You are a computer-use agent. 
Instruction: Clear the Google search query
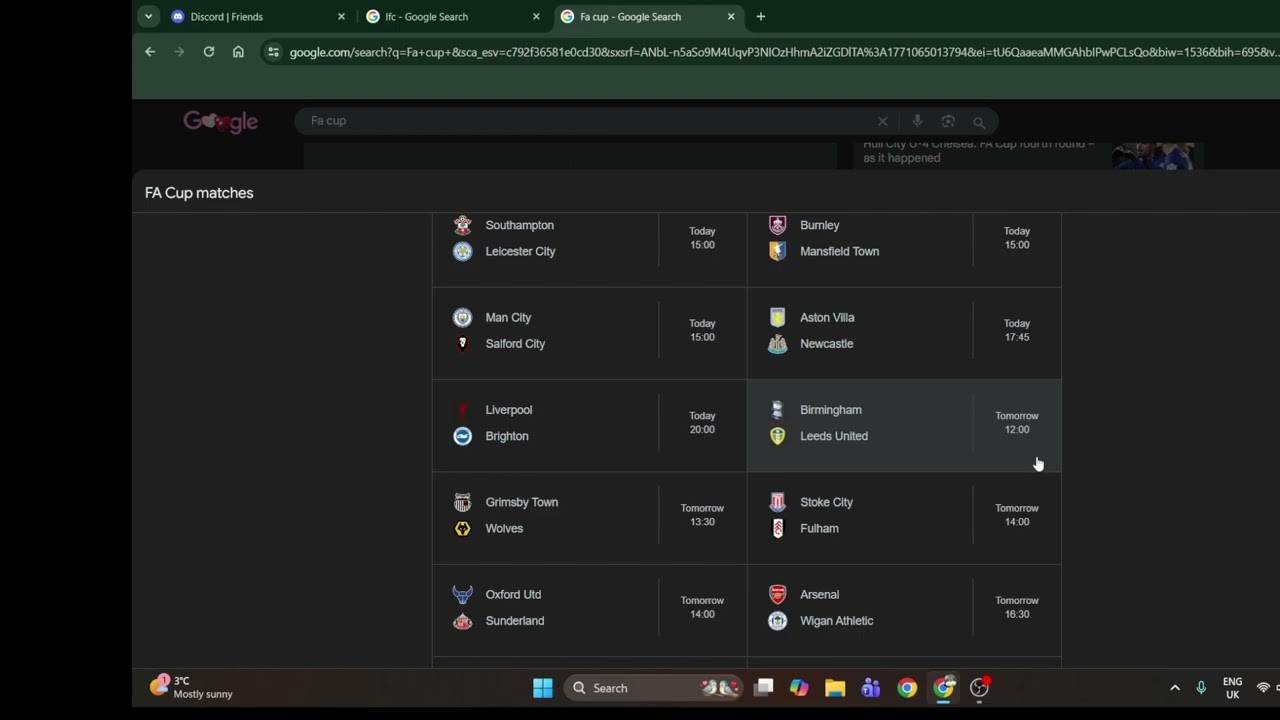coord(882,121)
